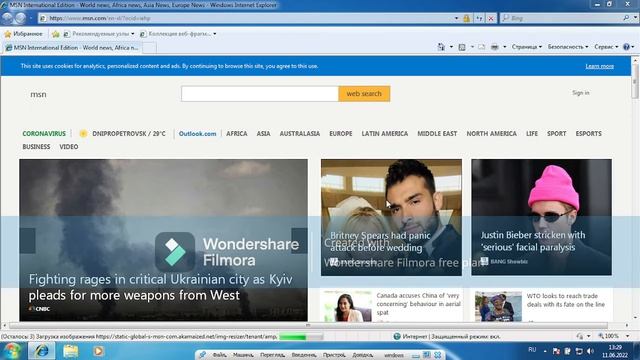Click the RU language indicator in taskbar
Image resolution: width=640 pixels, height=360 pixels.
(532, 350)
